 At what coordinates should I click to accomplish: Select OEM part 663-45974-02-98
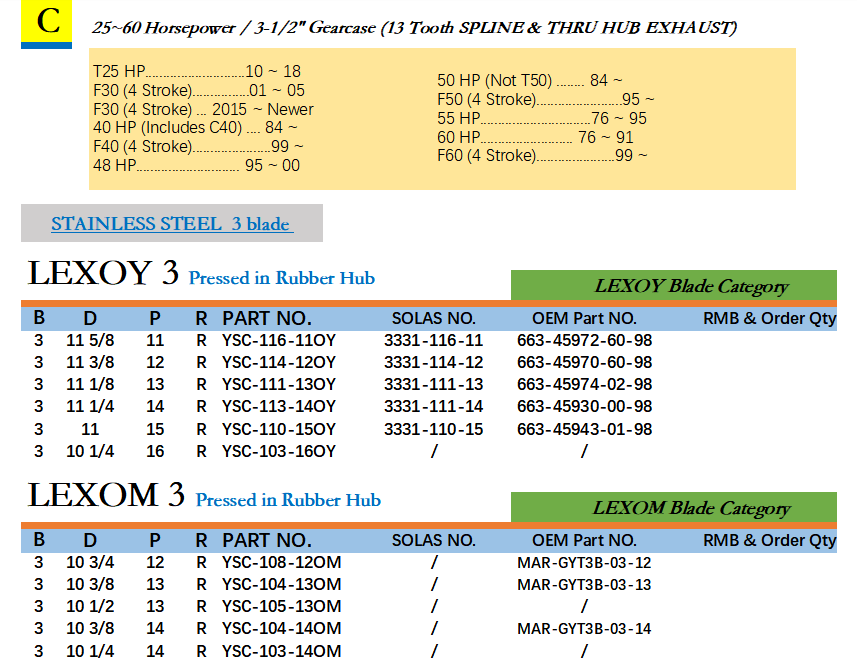pyautogui.click(x=584, y=384)
